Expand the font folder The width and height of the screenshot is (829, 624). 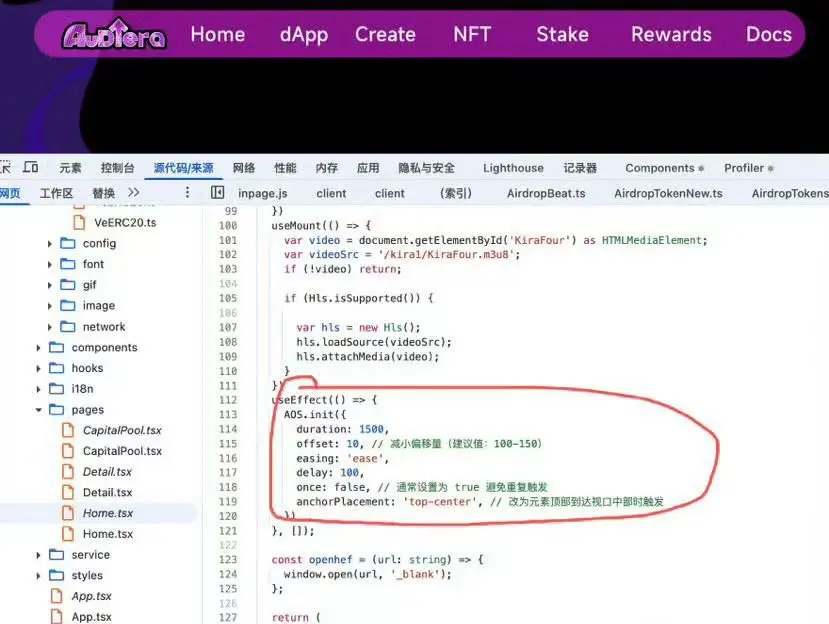click(x=49, y=264)
